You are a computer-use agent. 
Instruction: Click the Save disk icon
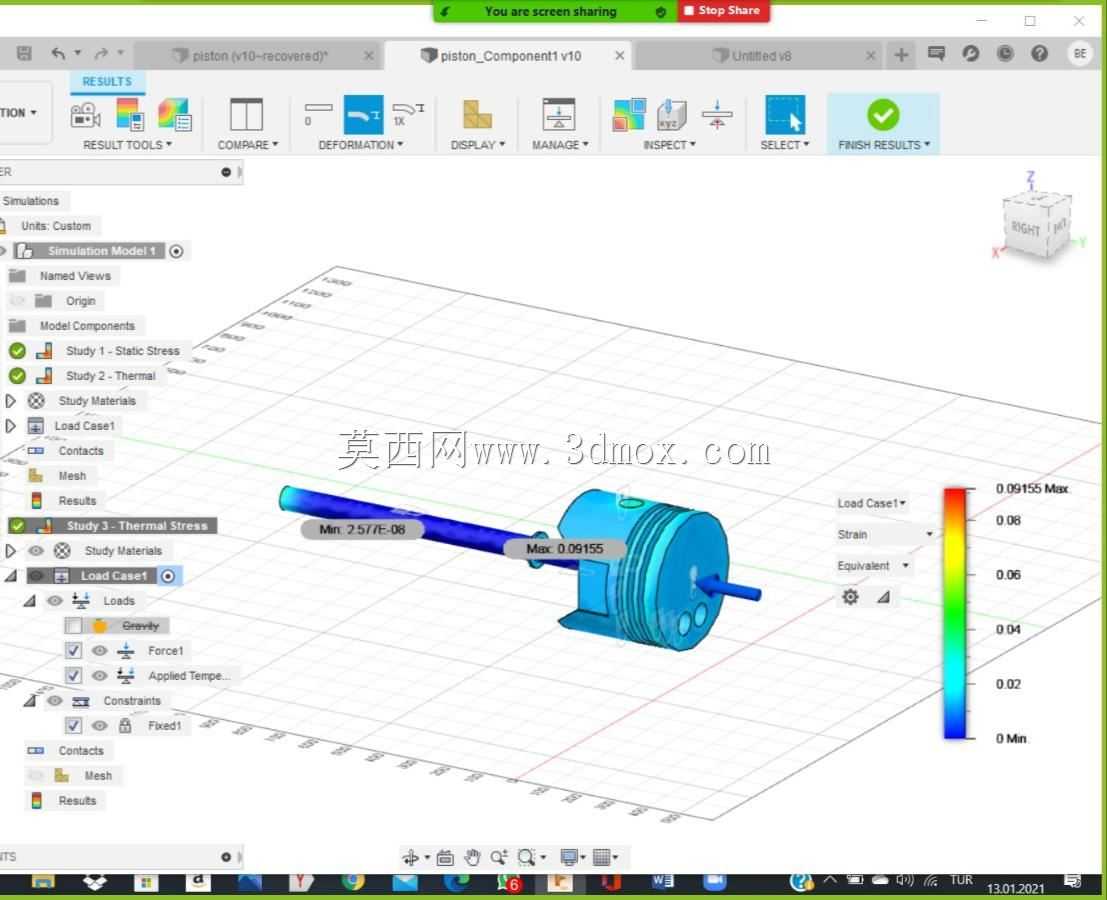(x=24, y=54)
